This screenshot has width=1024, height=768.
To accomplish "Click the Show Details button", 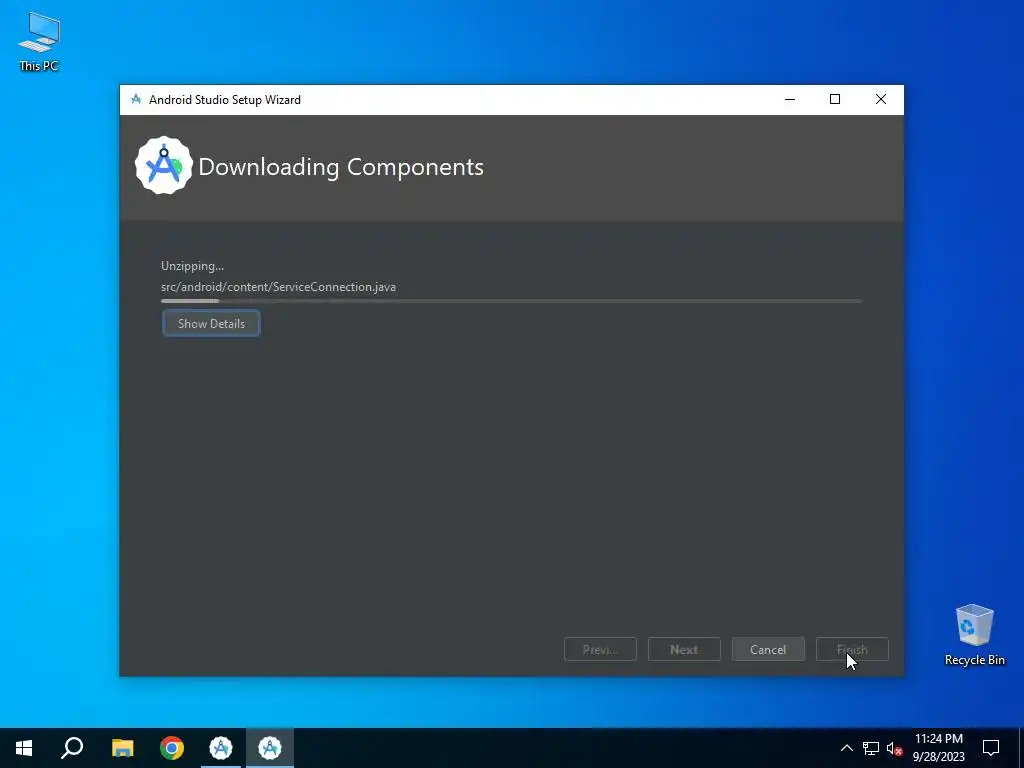I will [211, 323].
